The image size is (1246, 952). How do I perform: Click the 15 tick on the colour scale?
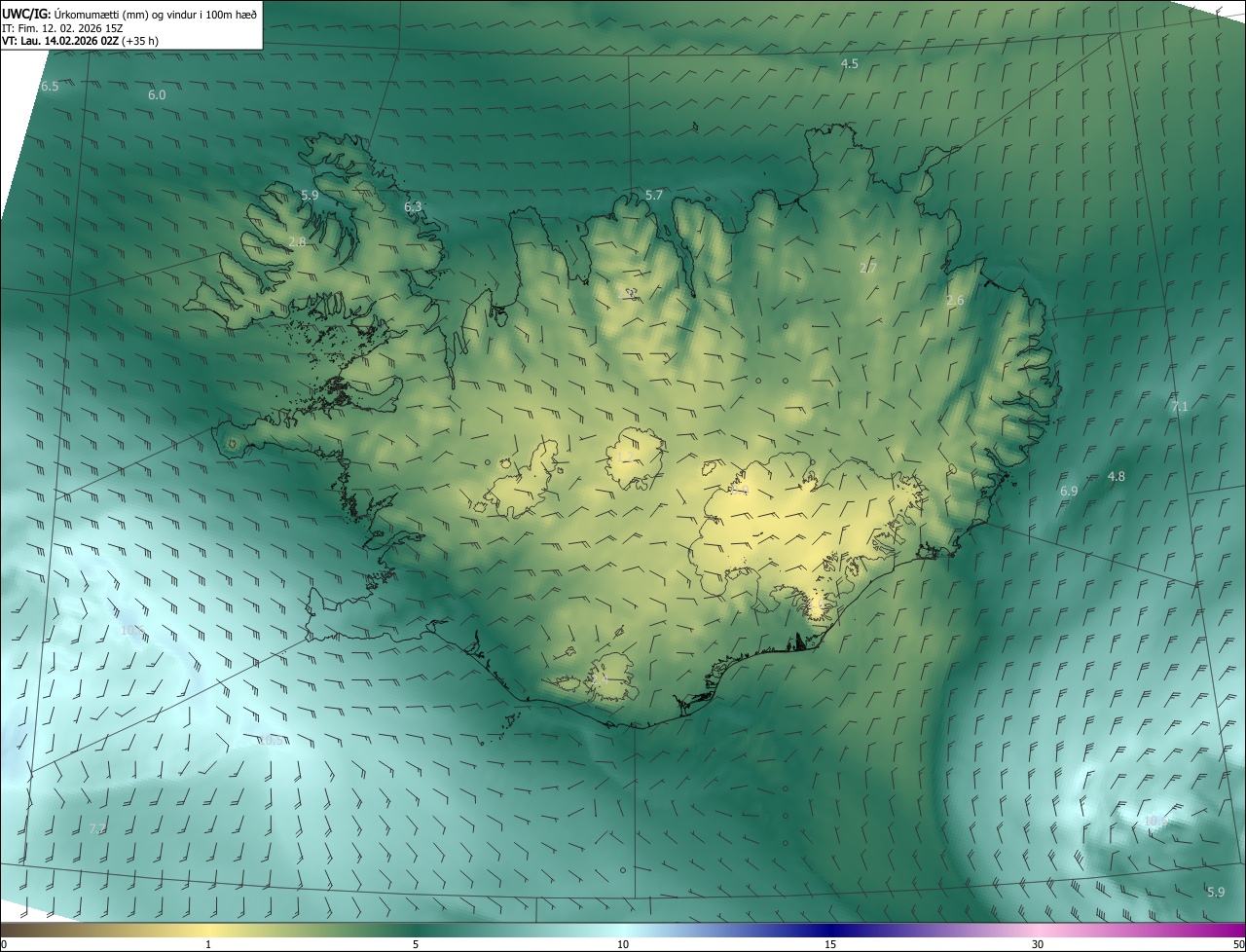[830, 944]
